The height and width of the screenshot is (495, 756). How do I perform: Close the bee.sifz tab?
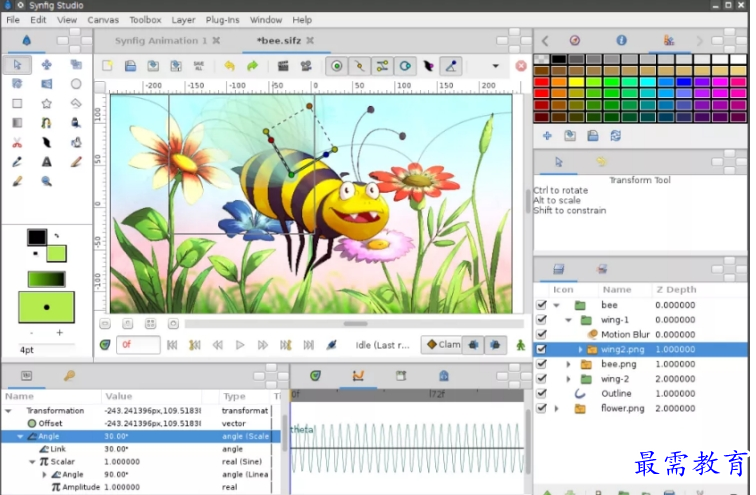(x=310, y=40)
